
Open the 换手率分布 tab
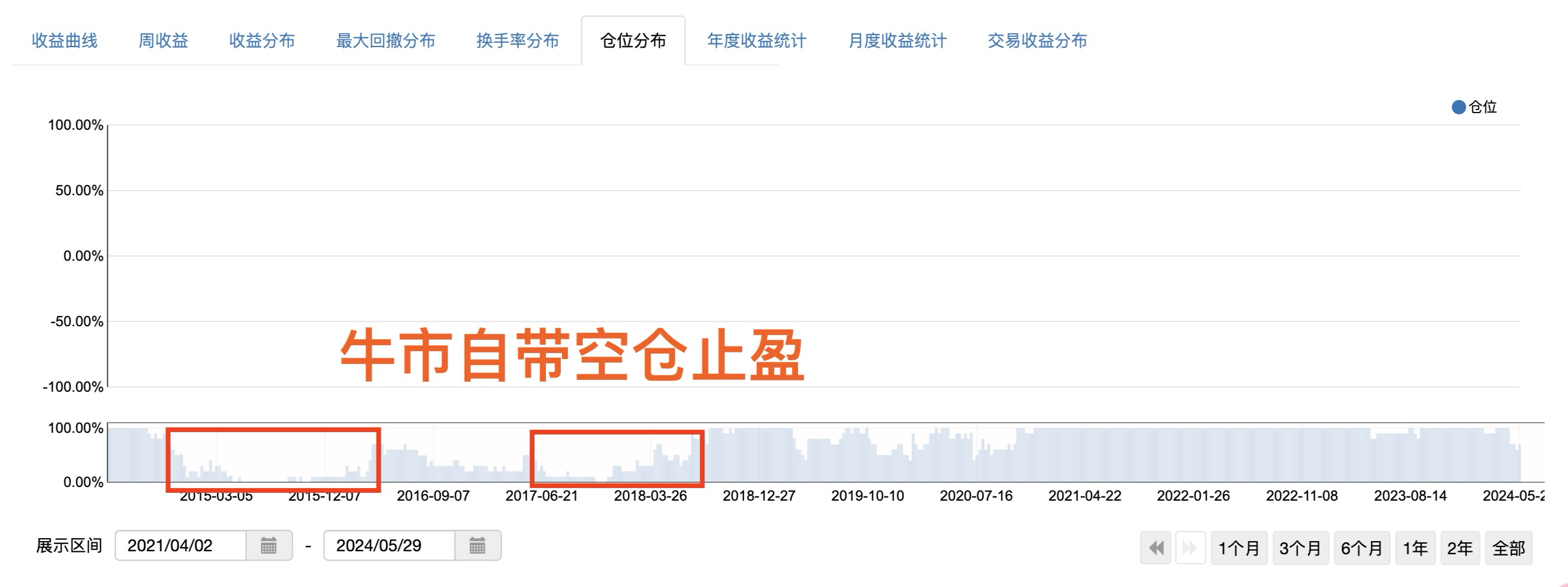pos(518,41)
